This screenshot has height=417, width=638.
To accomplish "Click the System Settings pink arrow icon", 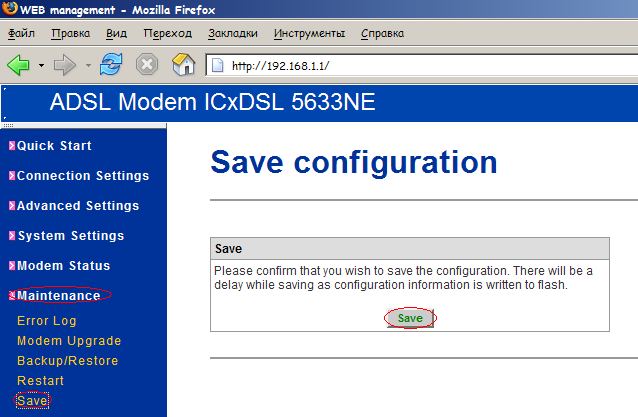I will (12, 236).
